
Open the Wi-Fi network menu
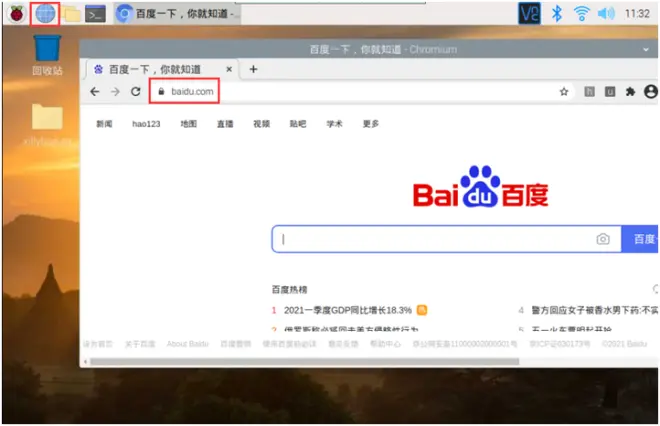pos(581,14)
